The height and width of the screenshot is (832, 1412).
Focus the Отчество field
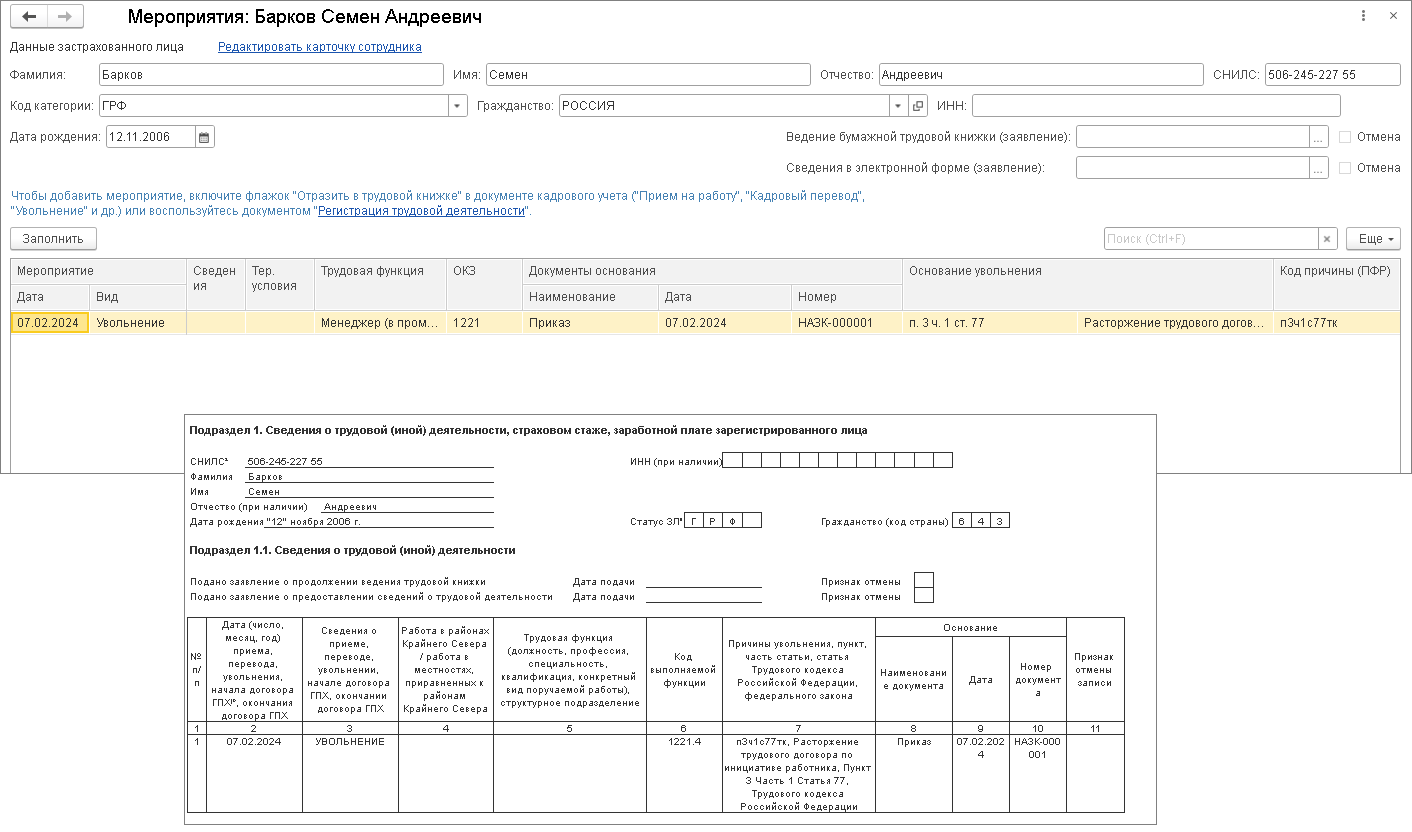(1041, 75)
